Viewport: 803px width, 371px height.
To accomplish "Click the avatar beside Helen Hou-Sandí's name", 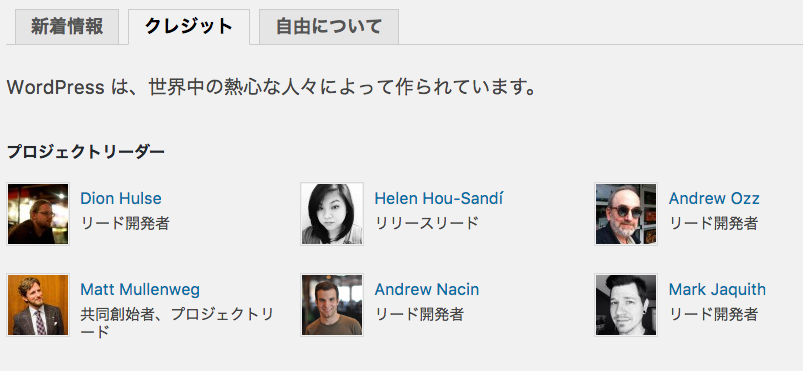I will click(x=332, y=214).
